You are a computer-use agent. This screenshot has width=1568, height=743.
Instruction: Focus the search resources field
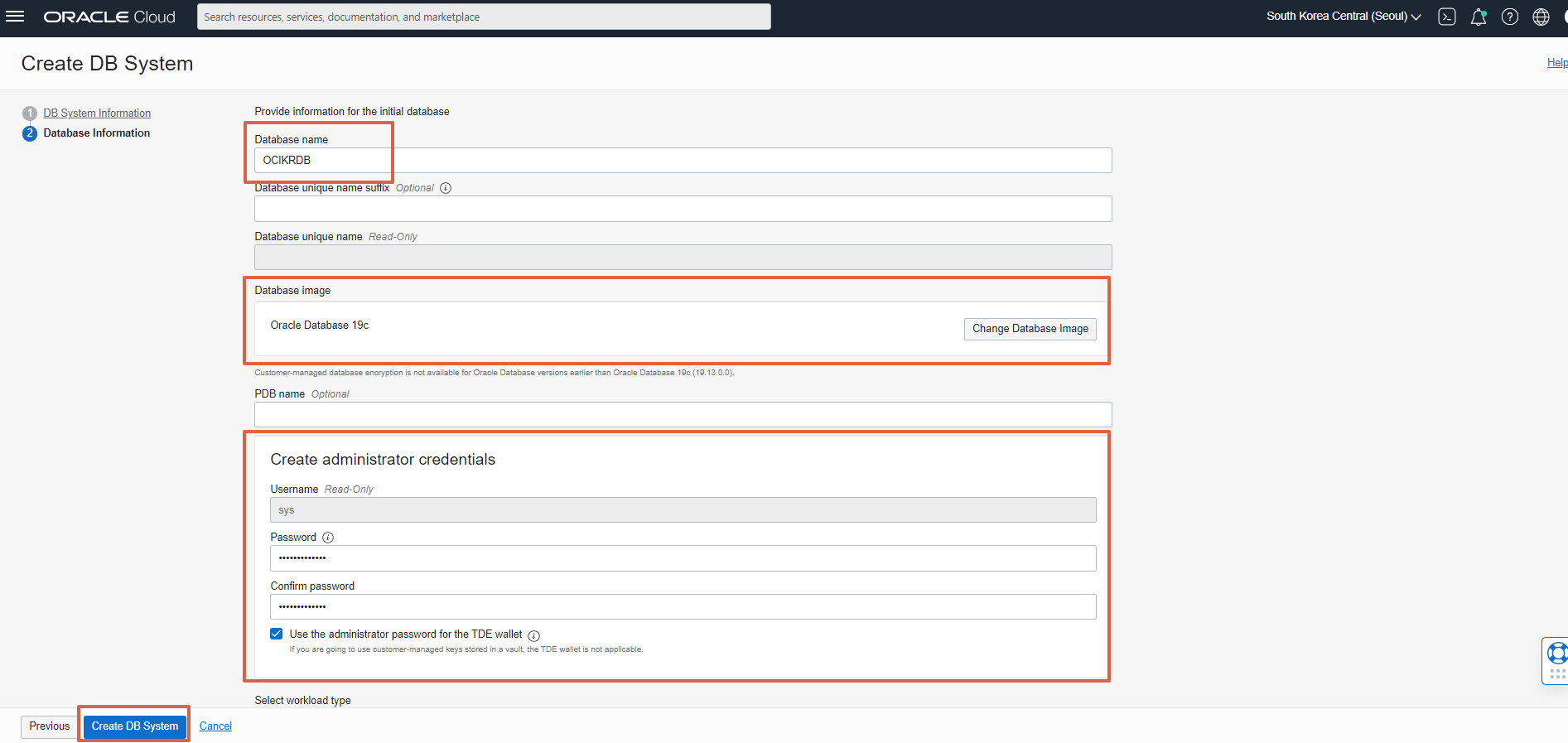coord(484,17)
